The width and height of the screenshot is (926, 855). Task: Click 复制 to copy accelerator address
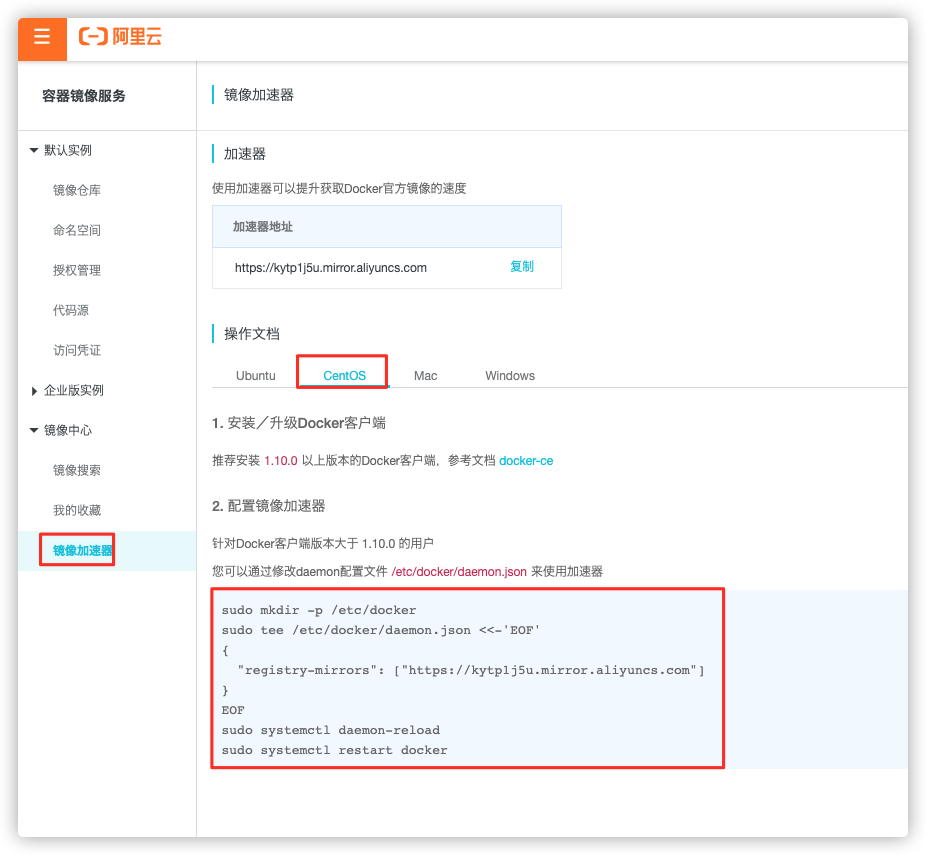point(522,267)
